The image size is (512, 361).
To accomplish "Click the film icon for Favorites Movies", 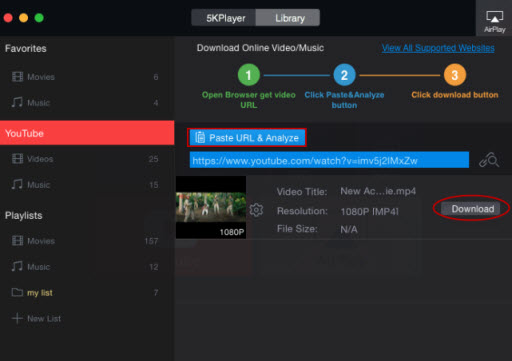I will click(17, 77).
